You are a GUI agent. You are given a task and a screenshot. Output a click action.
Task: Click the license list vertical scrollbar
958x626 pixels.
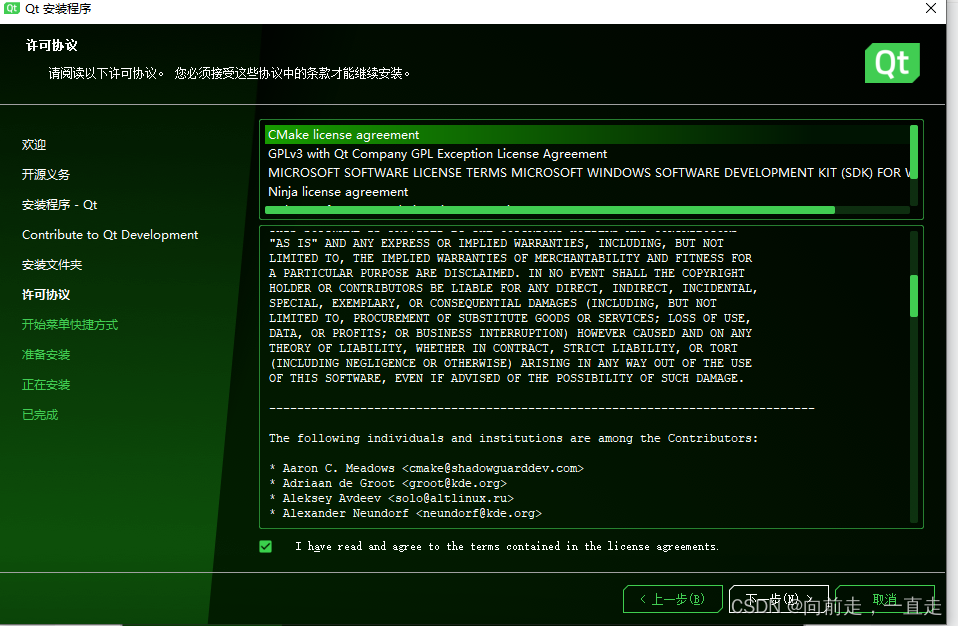pos(914,153)
